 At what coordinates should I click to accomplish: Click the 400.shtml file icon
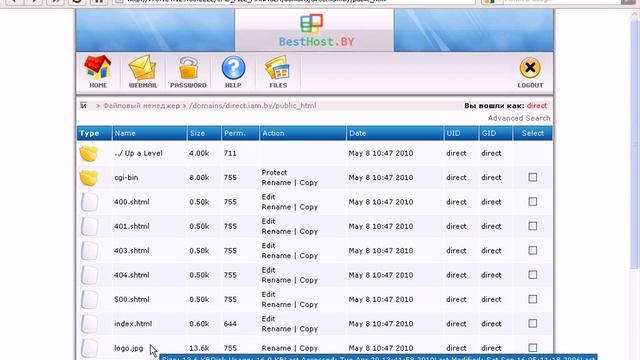point(89,202)
